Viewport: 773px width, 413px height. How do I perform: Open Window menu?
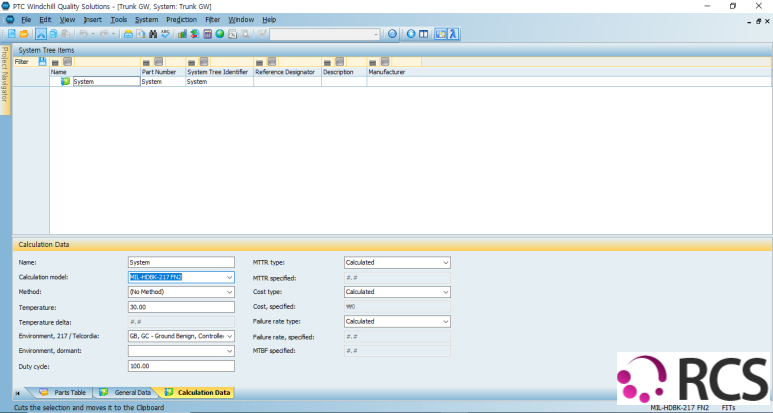[241, 20]
